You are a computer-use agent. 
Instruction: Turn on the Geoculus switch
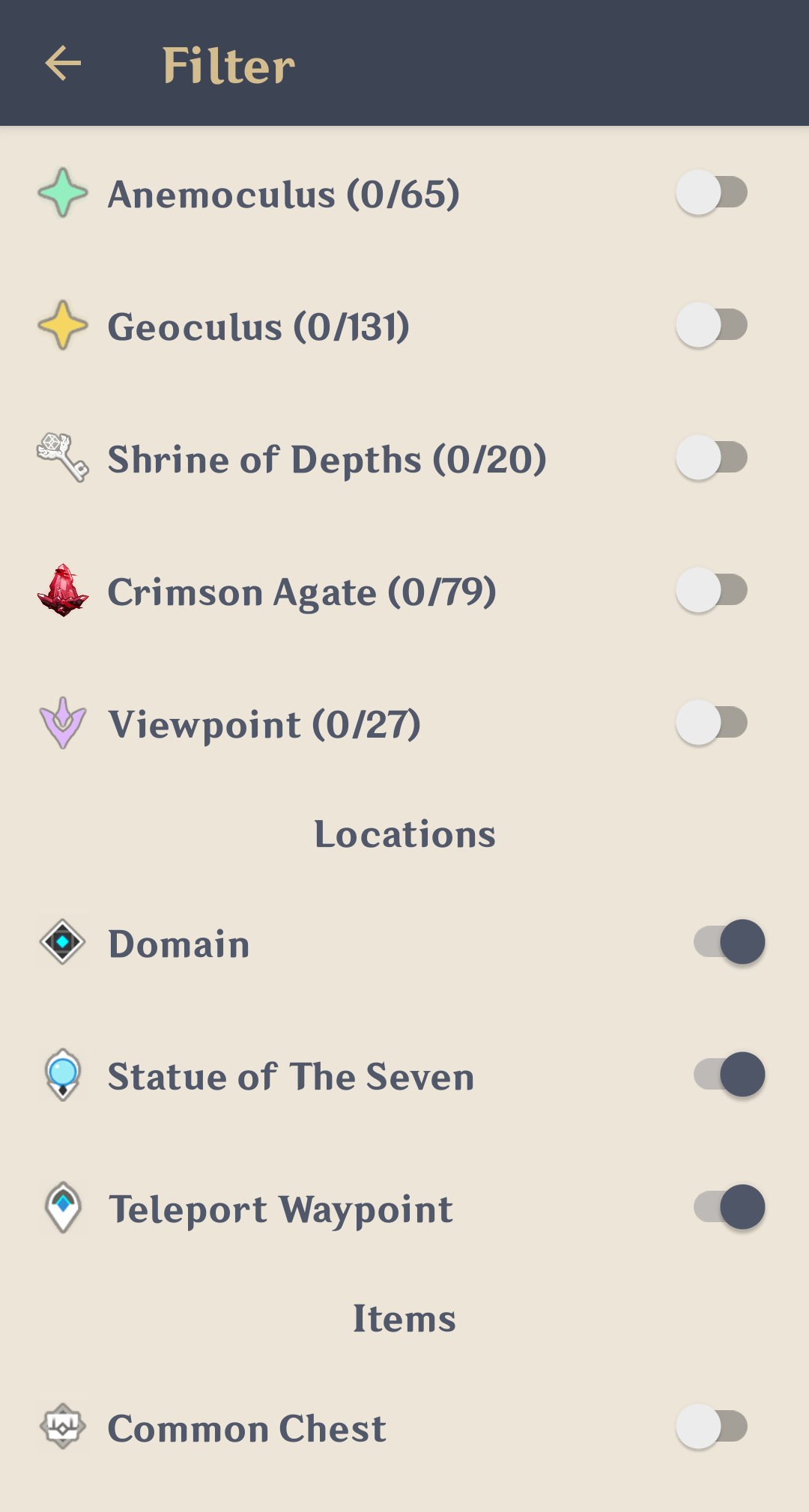(712, 325)
